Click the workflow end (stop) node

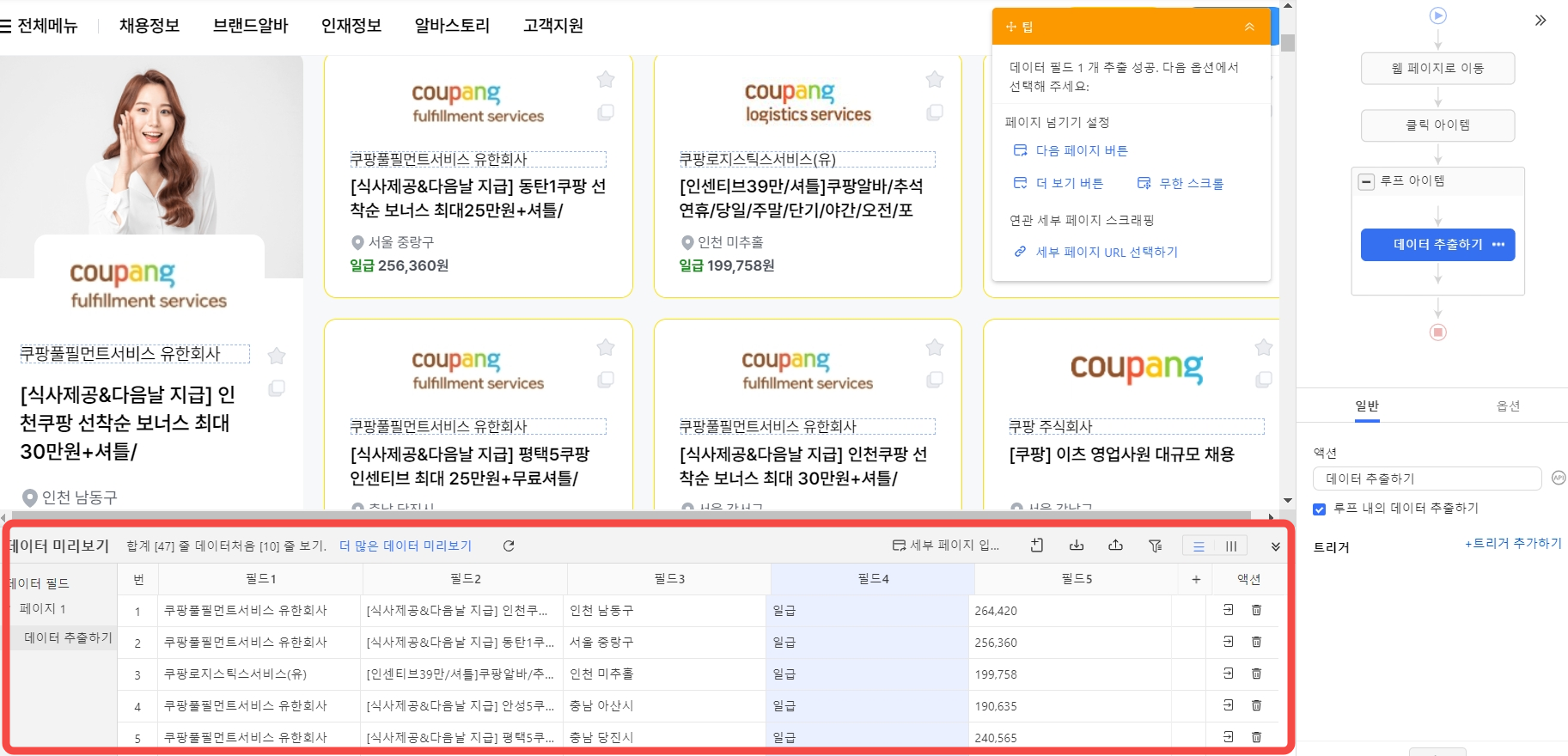(1437, 332)
